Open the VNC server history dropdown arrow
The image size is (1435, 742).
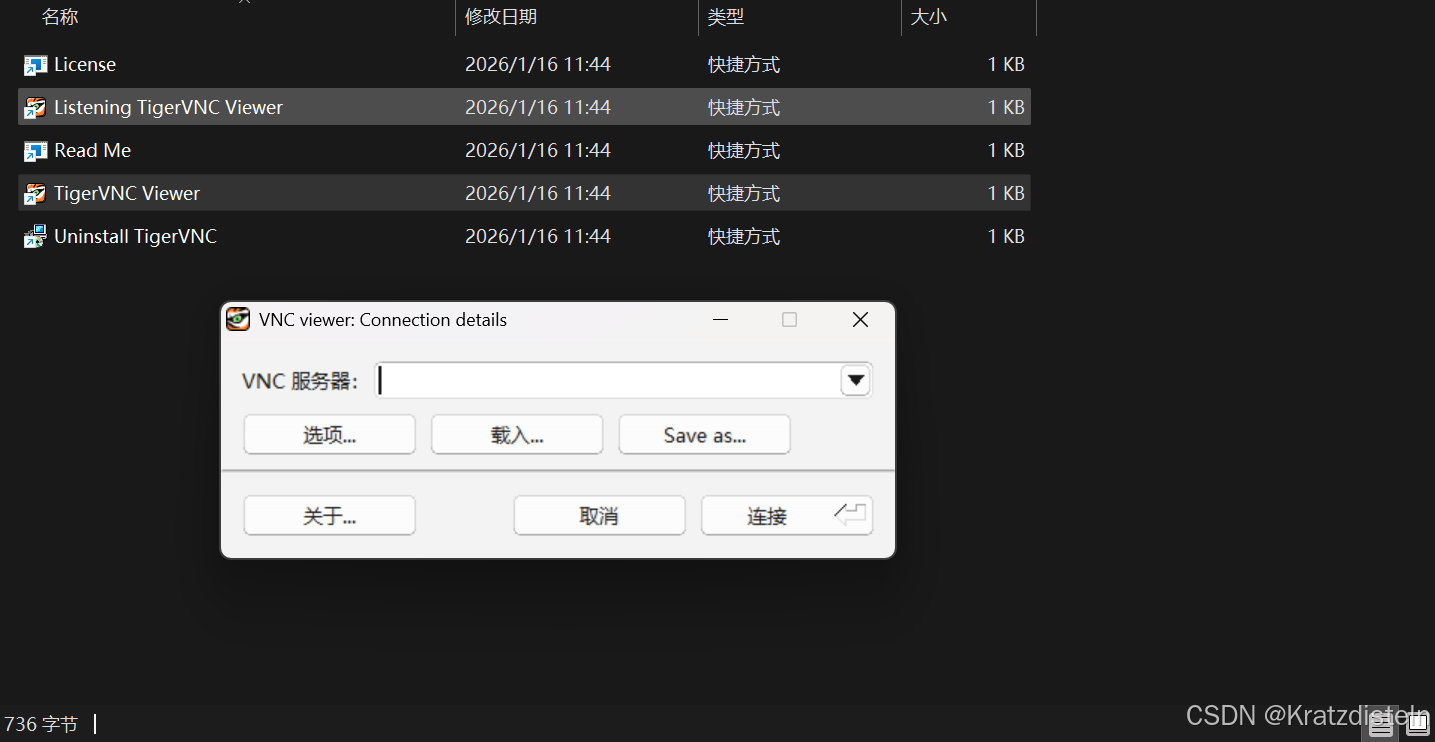click(855, 380)
